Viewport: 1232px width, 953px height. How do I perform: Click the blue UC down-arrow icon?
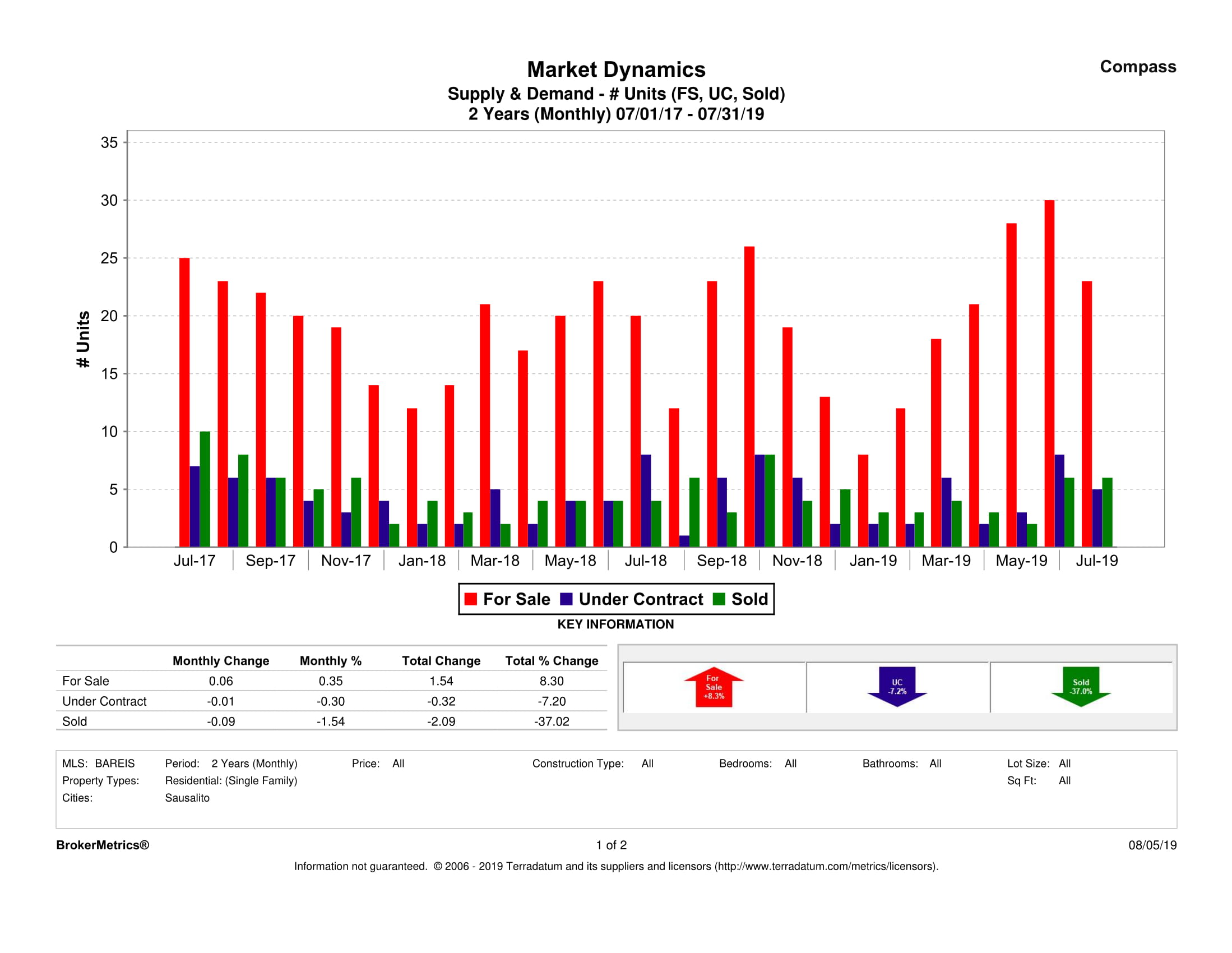tap(897, 687)
